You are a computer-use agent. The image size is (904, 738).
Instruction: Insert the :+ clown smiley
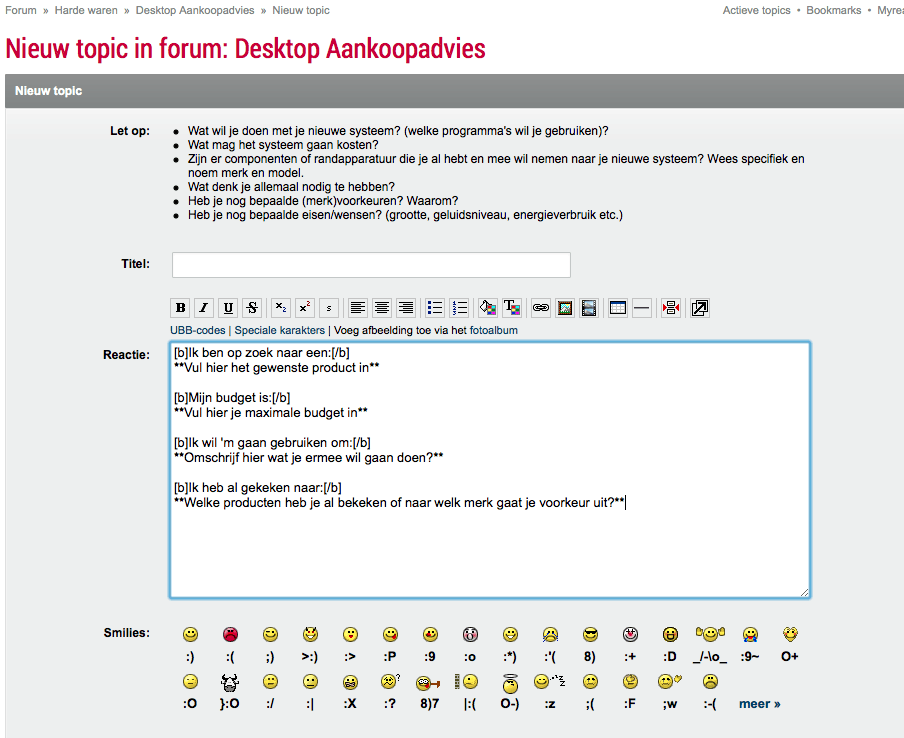coord(630,635)
